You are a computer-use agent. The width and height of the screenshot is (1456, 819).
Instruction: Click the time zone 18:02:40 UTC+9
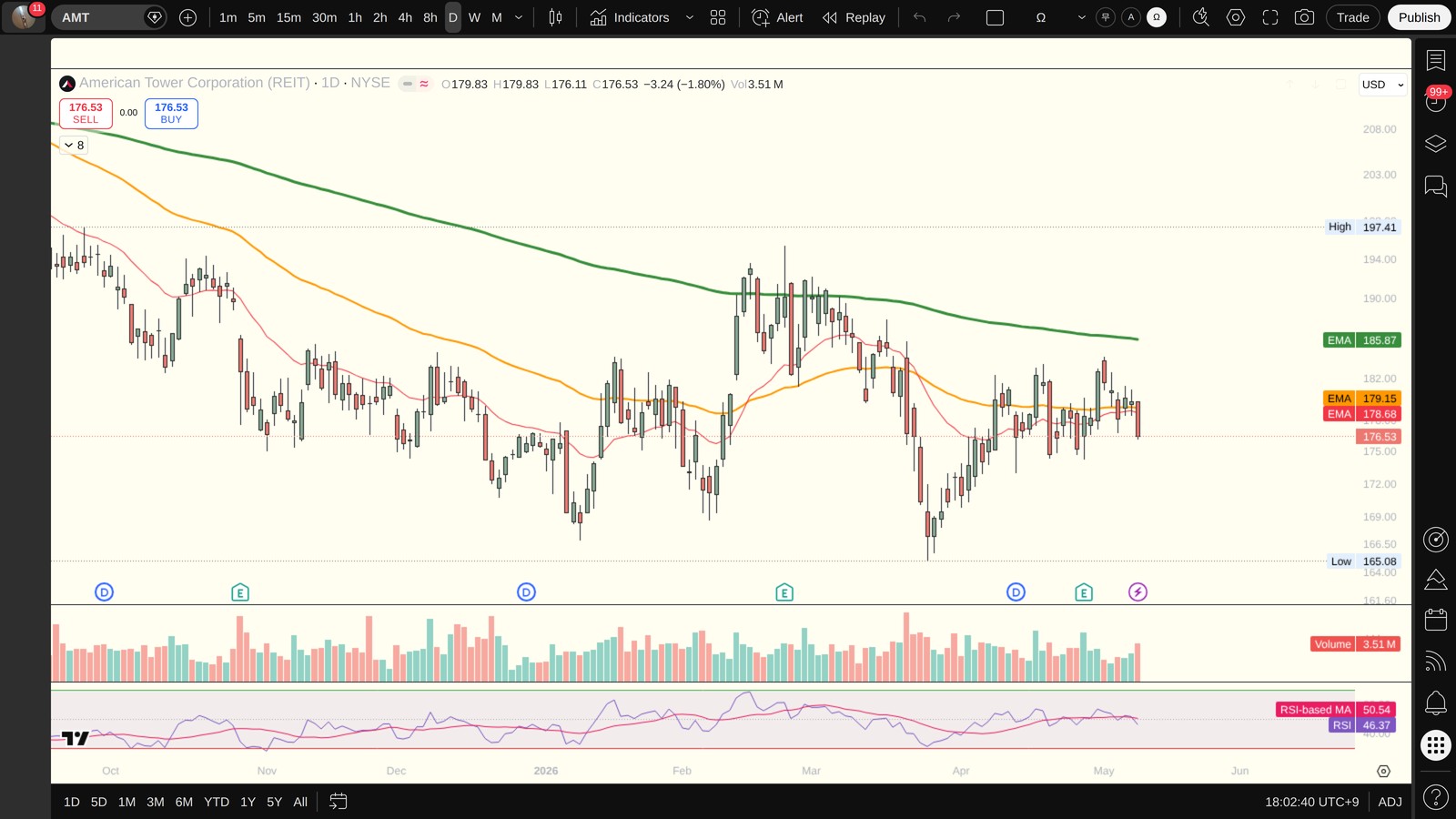pos(1311,802)
